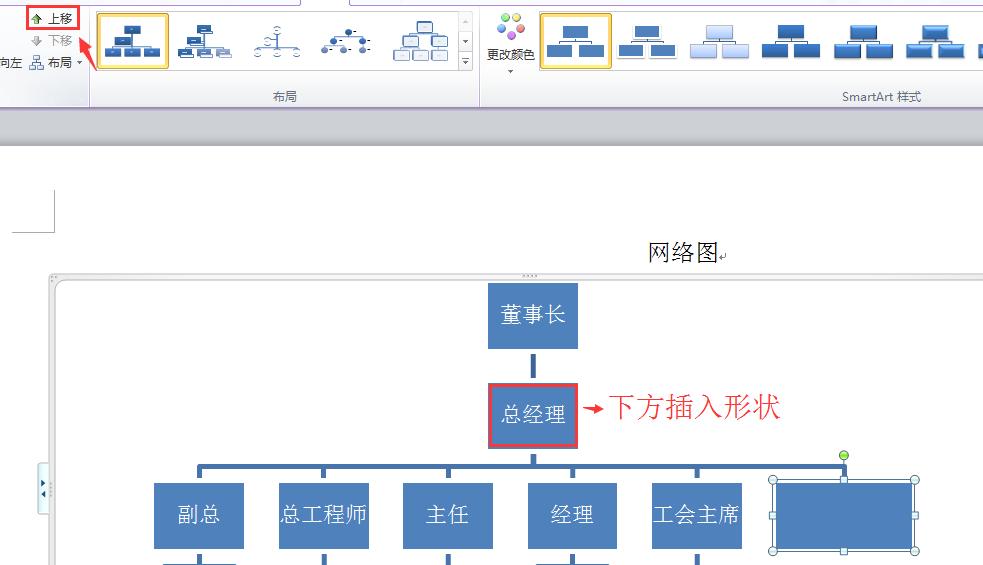Toggle the SmartArt text pane arrow tab
Image resolution: width=983 pixels, height=565 pixels.
pyautogui.click(x=43, y=488)
